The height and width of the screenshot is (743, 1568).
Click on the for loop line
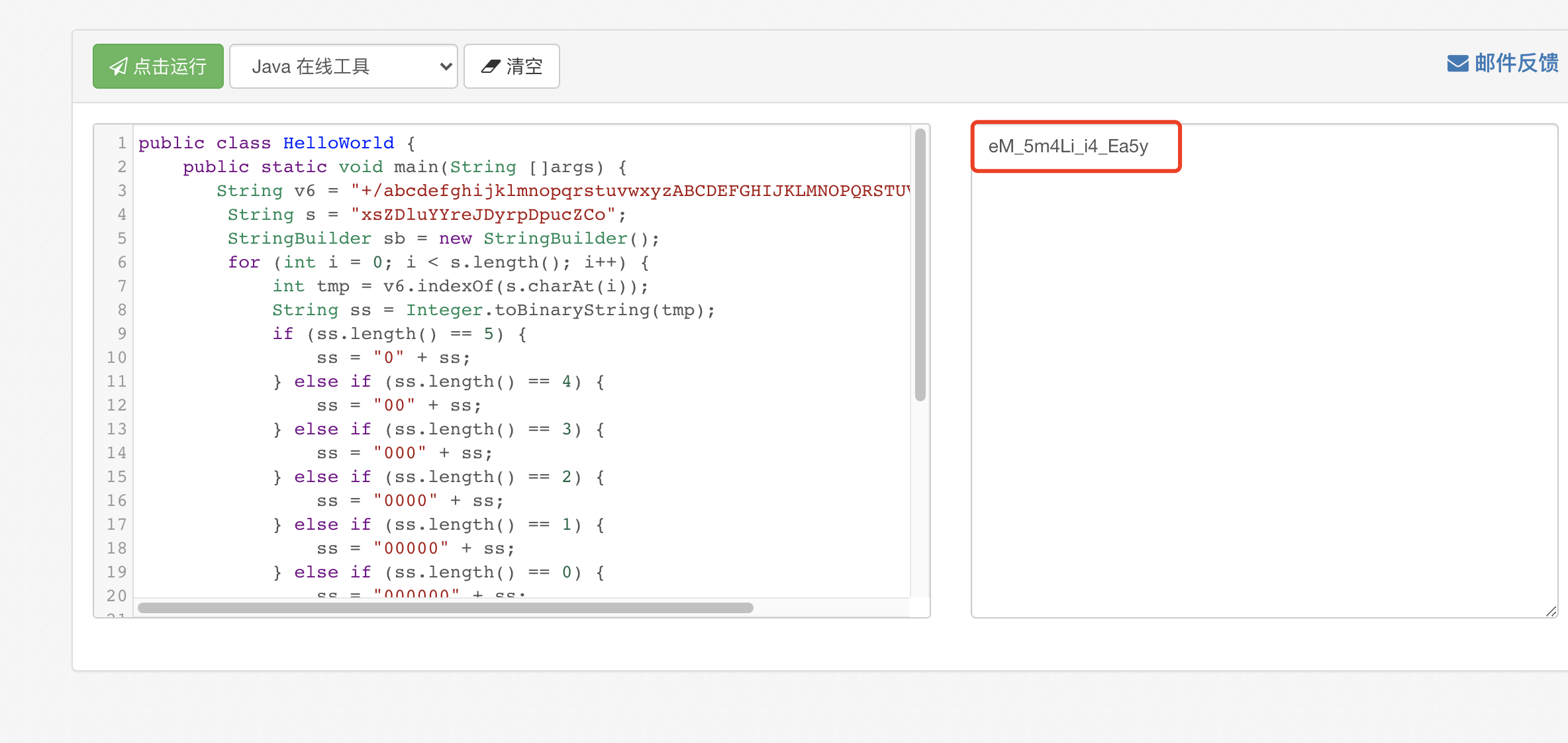pyautogui.click(x=437, y=262)
